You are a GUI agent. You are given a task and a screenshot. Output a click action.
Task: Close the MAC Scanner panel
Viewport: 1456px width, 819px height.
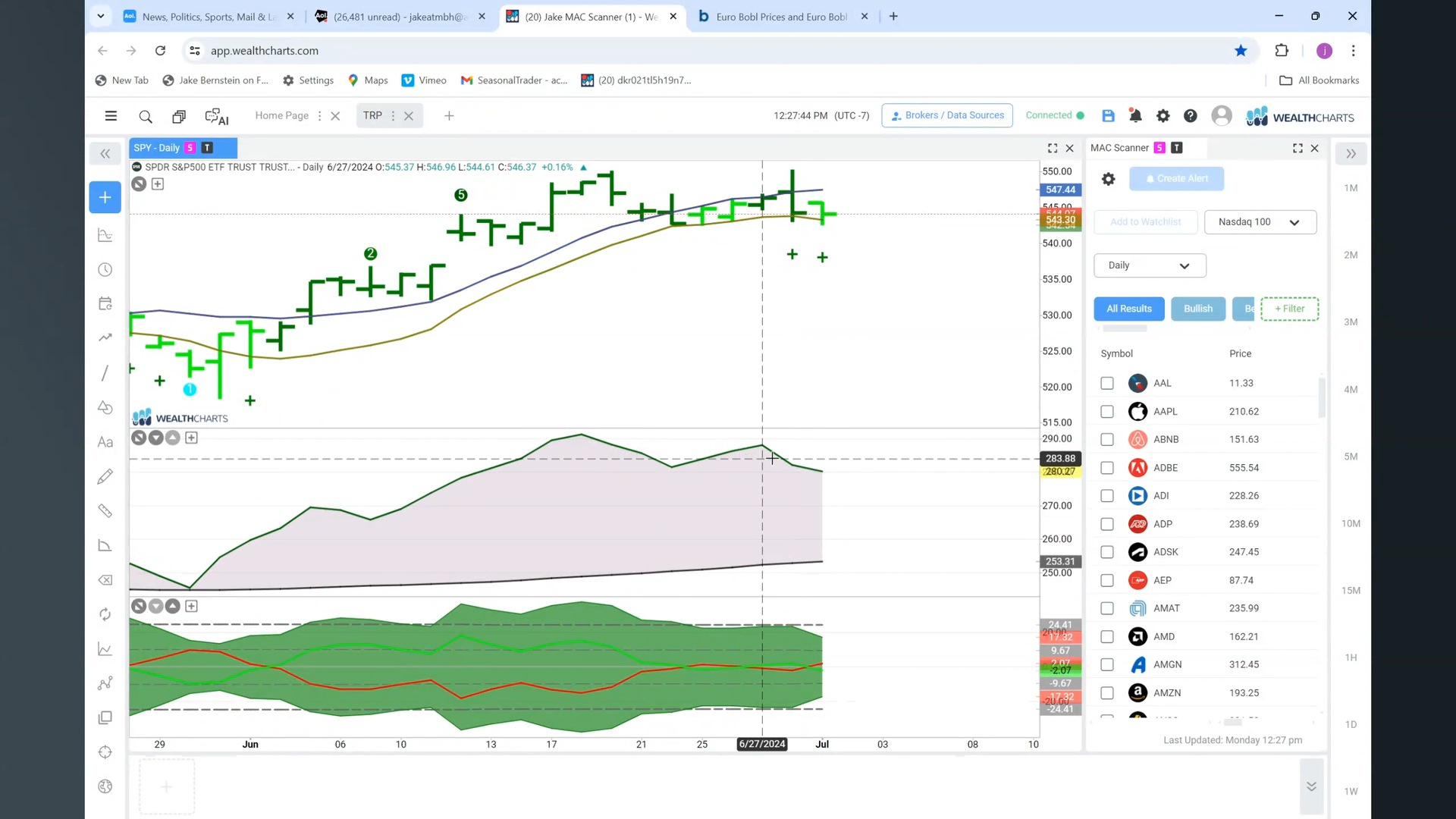(x=1315, y=148)
